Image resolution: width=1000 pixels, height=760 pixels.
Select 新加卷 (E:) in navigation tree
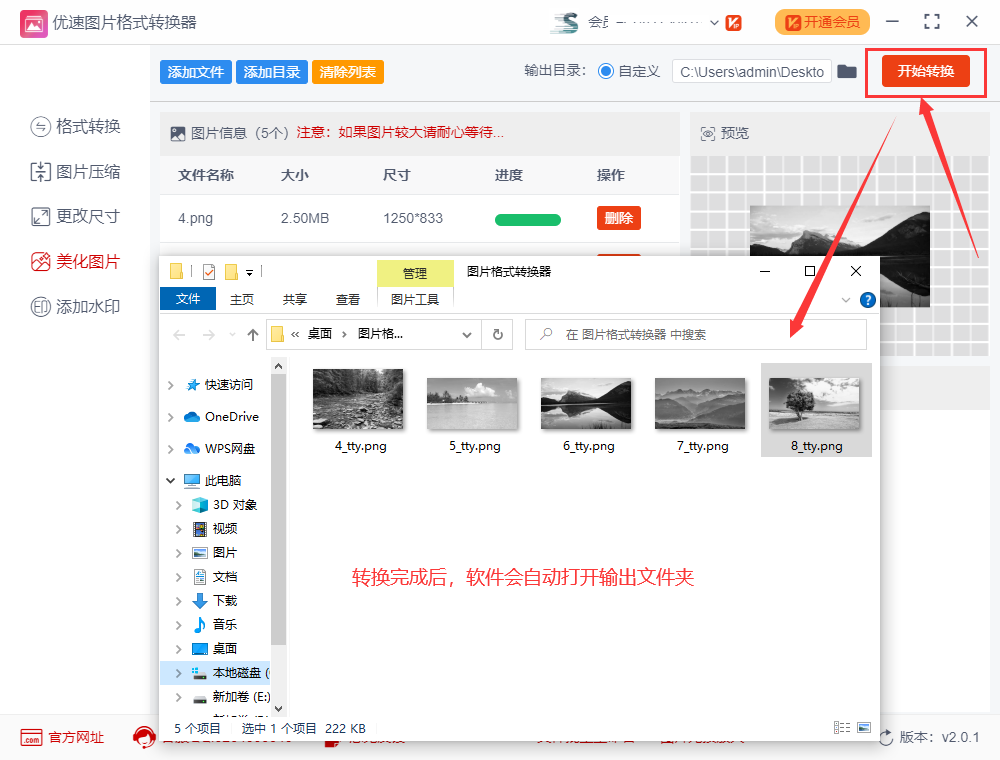[231, 697]
